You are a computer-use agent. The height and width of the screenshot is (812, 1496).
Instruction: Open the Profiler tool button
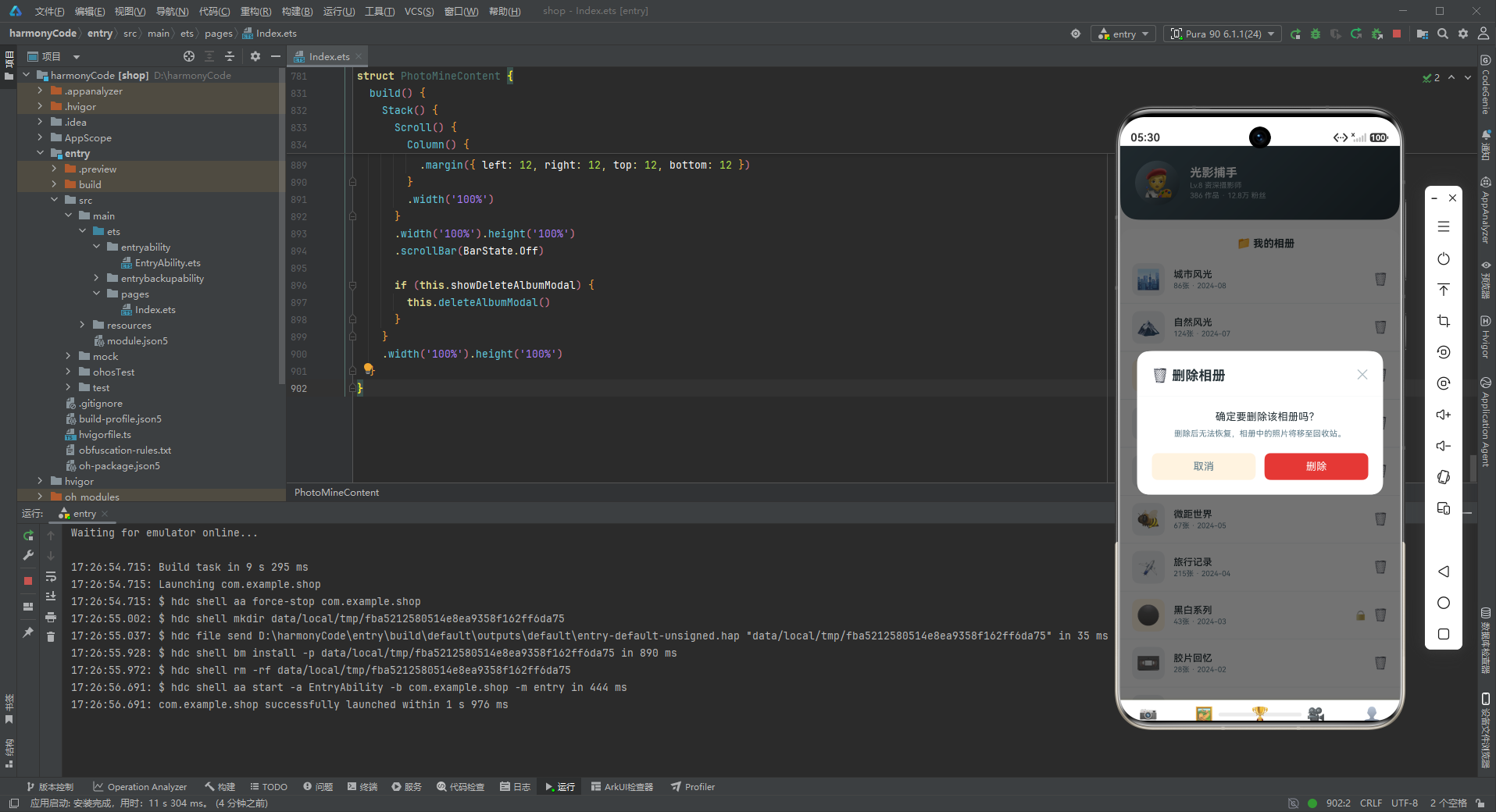point(693,787)
